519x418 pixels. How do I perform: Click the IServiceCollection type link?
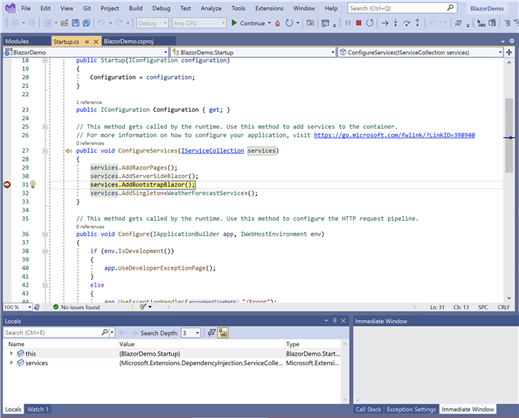(x=213, y=151)
